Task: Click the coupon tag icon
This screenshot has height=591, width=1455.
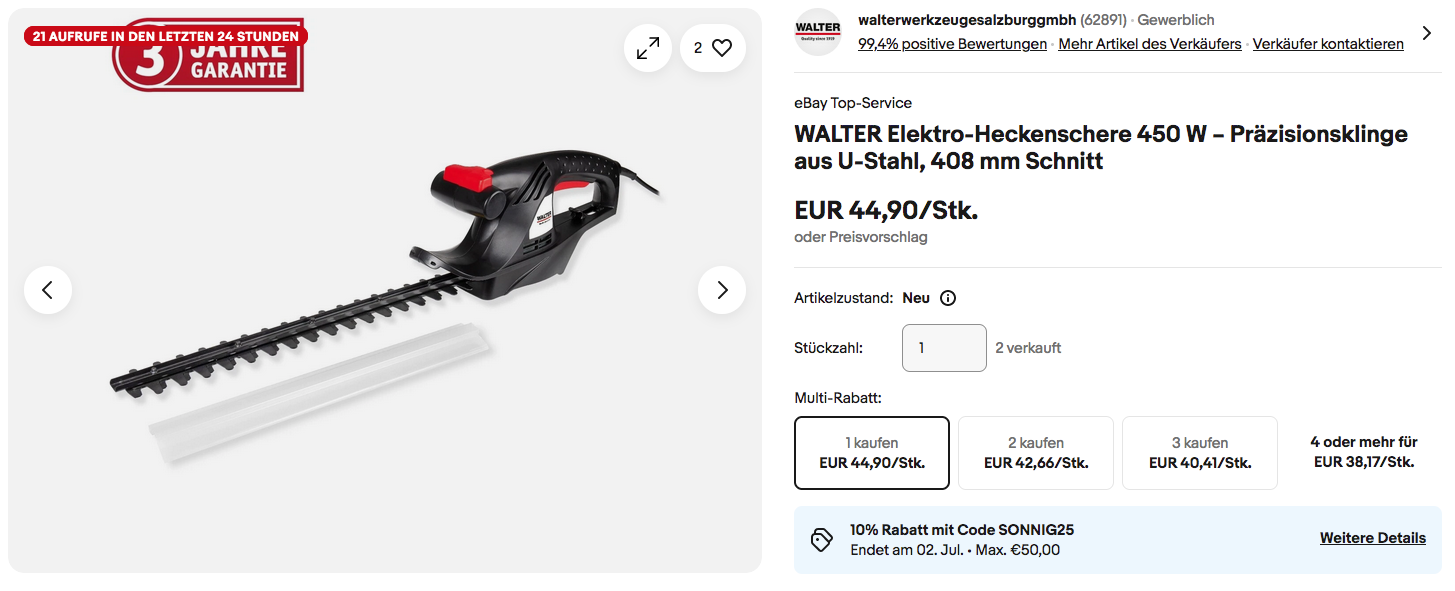Action: tap(822, 540)
